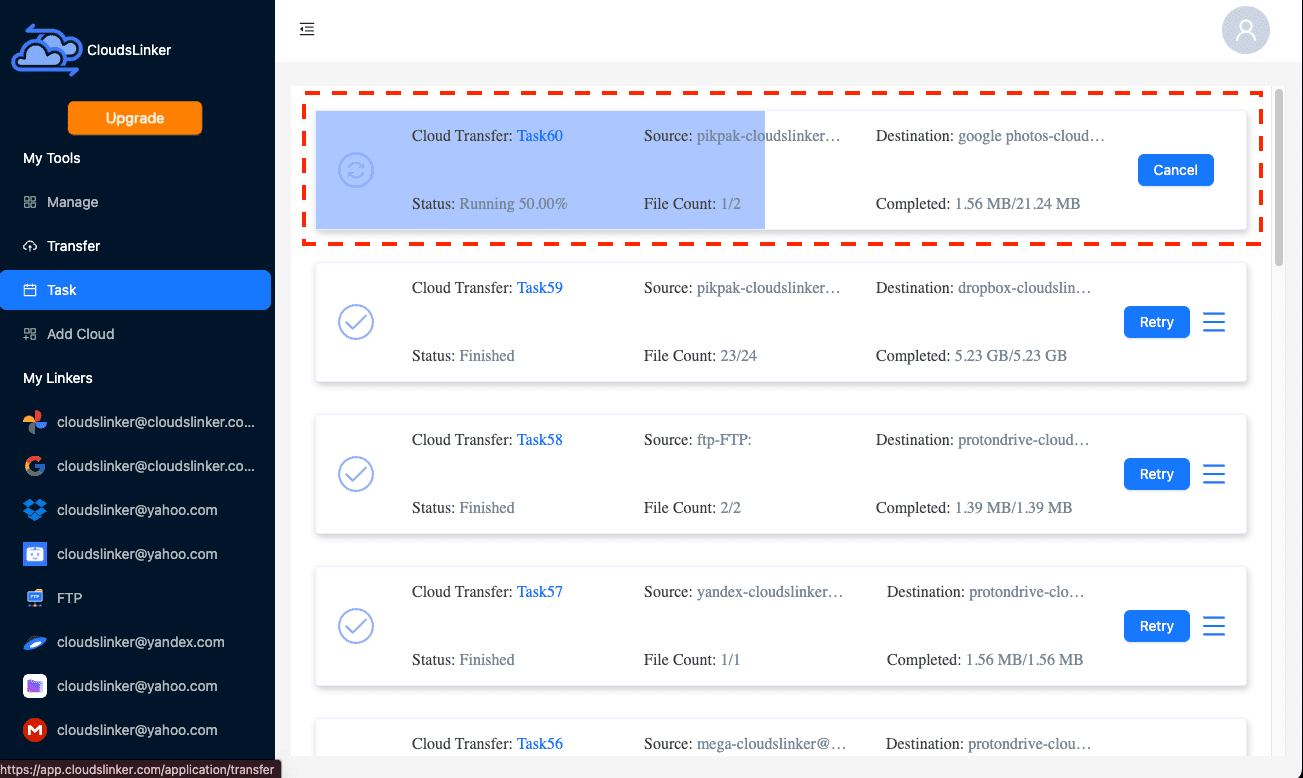Click the Google Photos pinwheel linker icon
This screenshot has width=1303, height=778.
pos(35,422)
